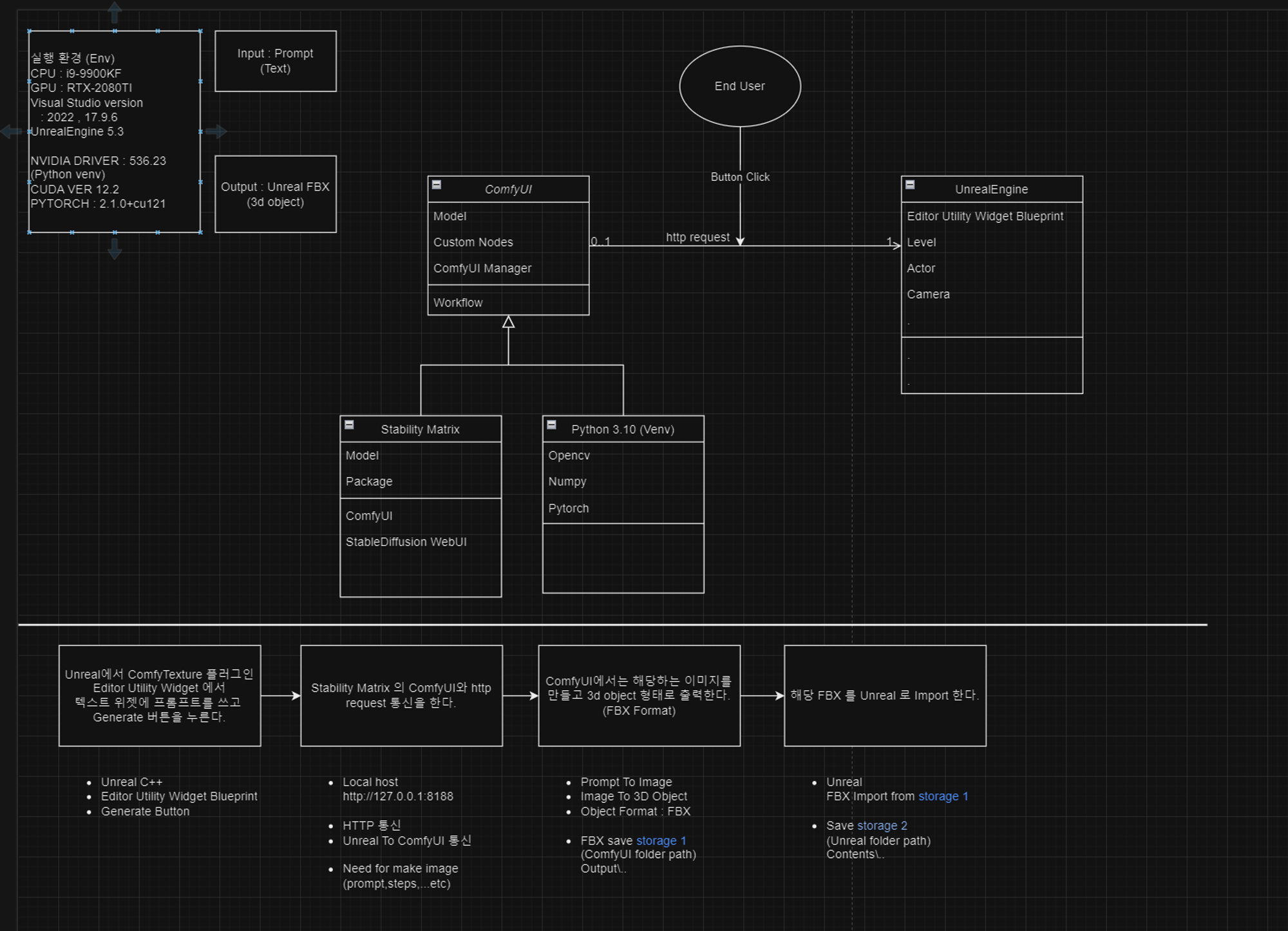The height and width of the screenshot is (931, 1288).
Task: Open storage 1 link after FBX Import from
Action: click(x=943, y=796)
